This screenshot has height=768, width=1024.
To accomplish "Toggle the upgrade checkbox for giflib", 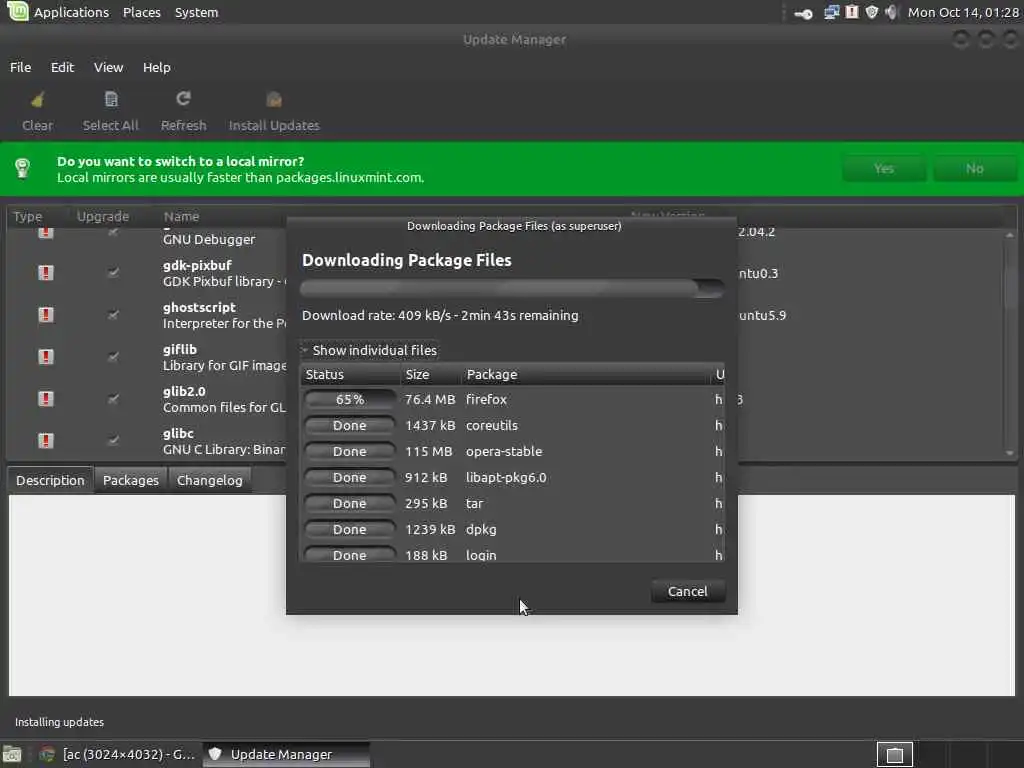I will coord(113,357).
